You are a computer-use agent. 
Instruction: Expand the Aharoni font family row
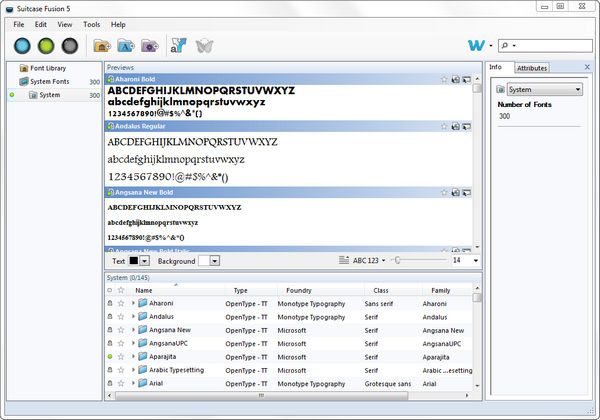point(132,303)
